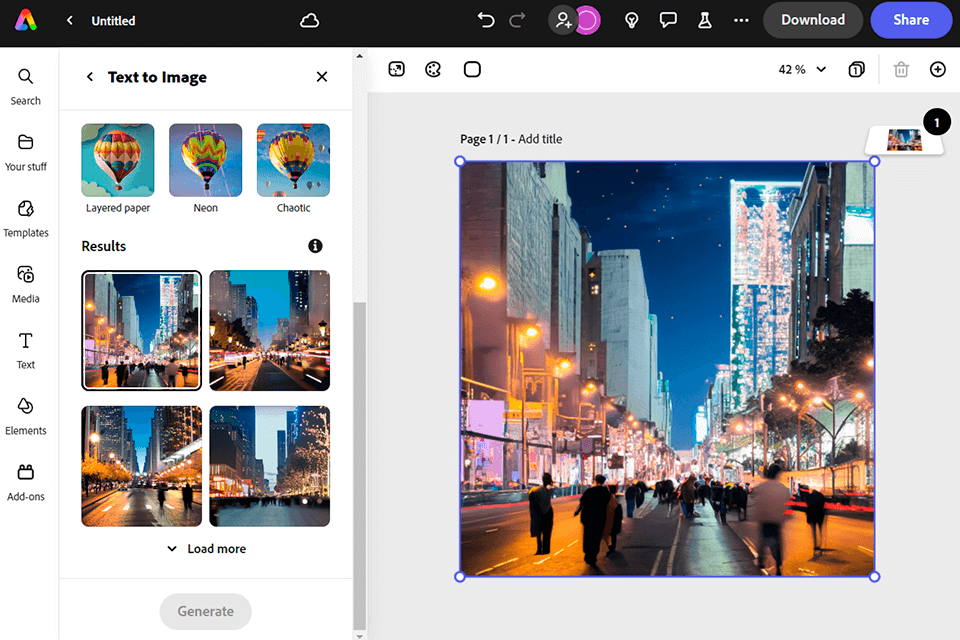The width and height of the screenshot is (960, 640).
Task: Open the three-dot more options menu
Action: click(x=741, y=20)
